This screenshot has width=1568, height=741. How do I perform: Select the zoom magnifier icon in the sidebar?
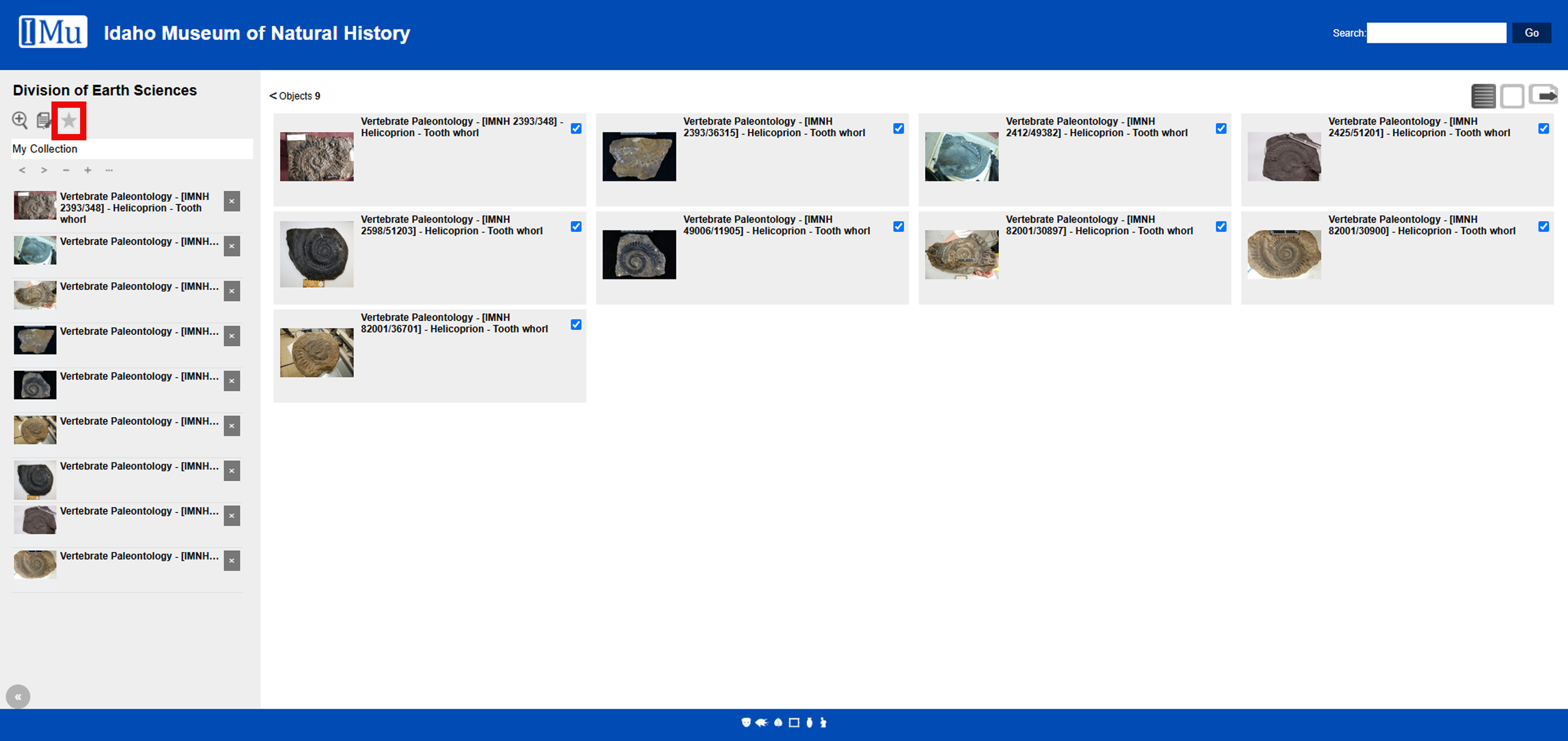pos(20,120)
